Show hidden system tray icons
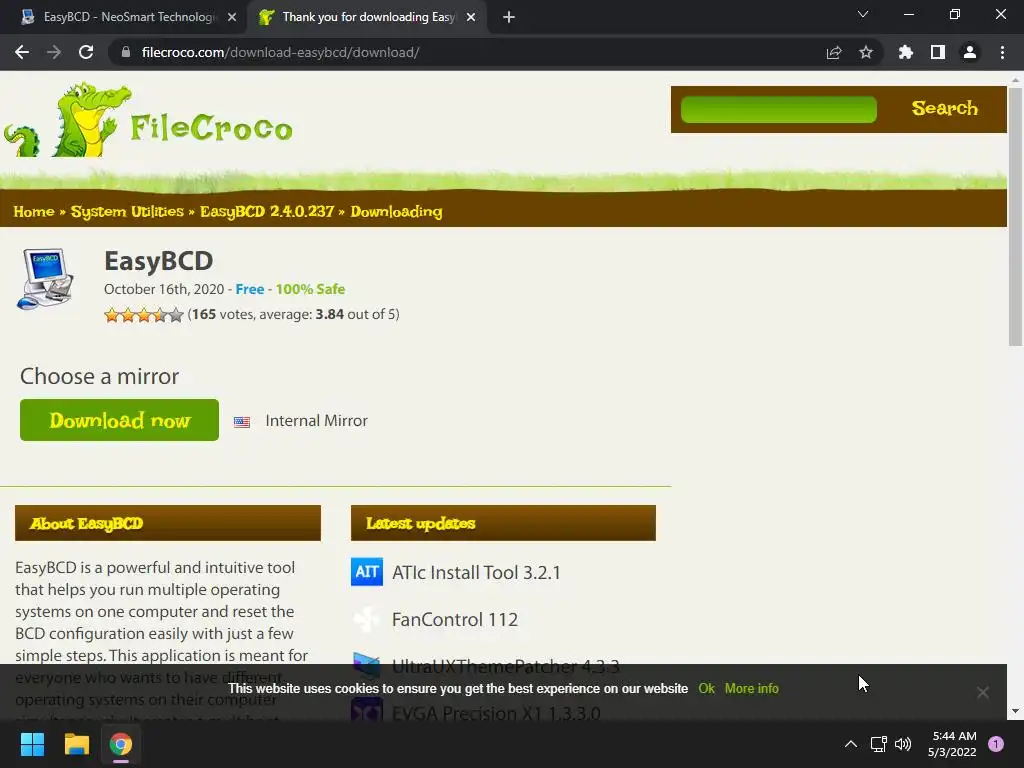The height and width of the screenshot is (768, 1024). (850, 744)
